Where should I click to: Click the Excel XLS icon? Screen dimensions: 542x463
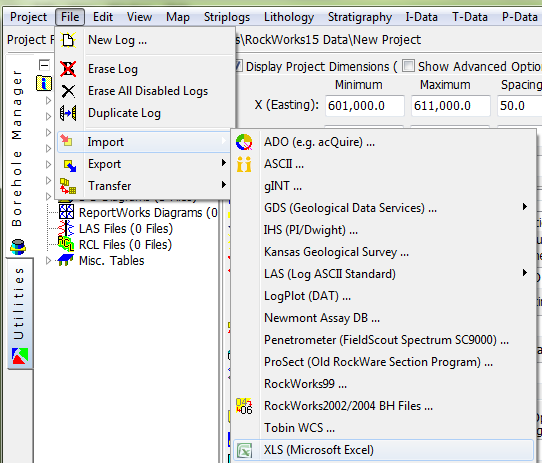pyautogui.click(x=244, y=451)
